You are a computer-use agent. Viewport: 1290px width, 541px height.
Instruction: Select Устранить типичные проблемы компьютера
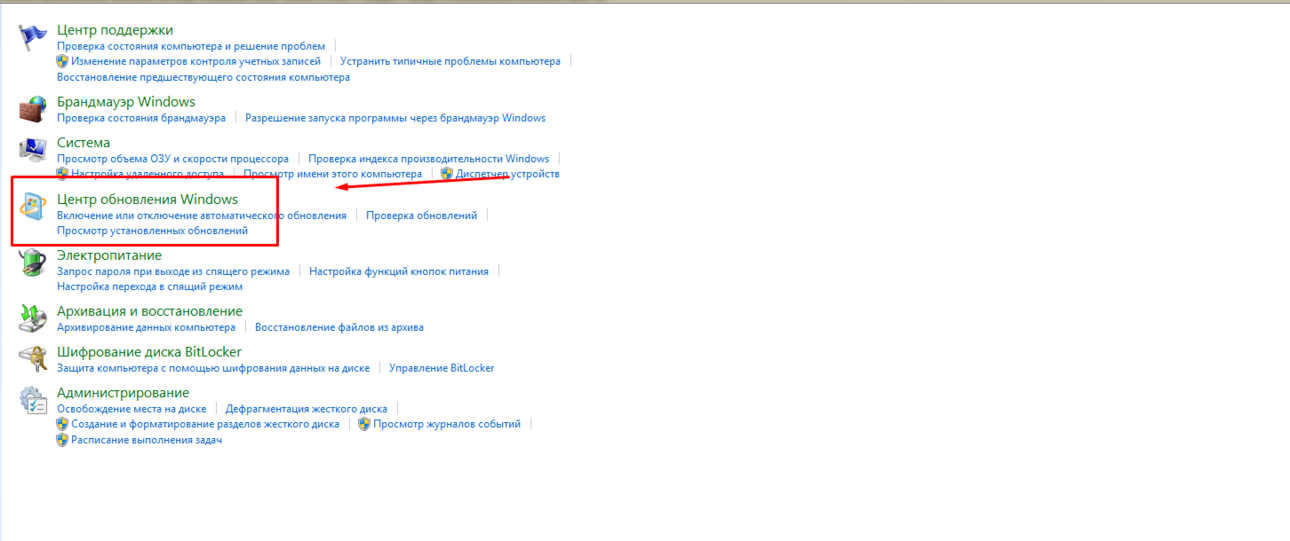(x=451, y=61)
